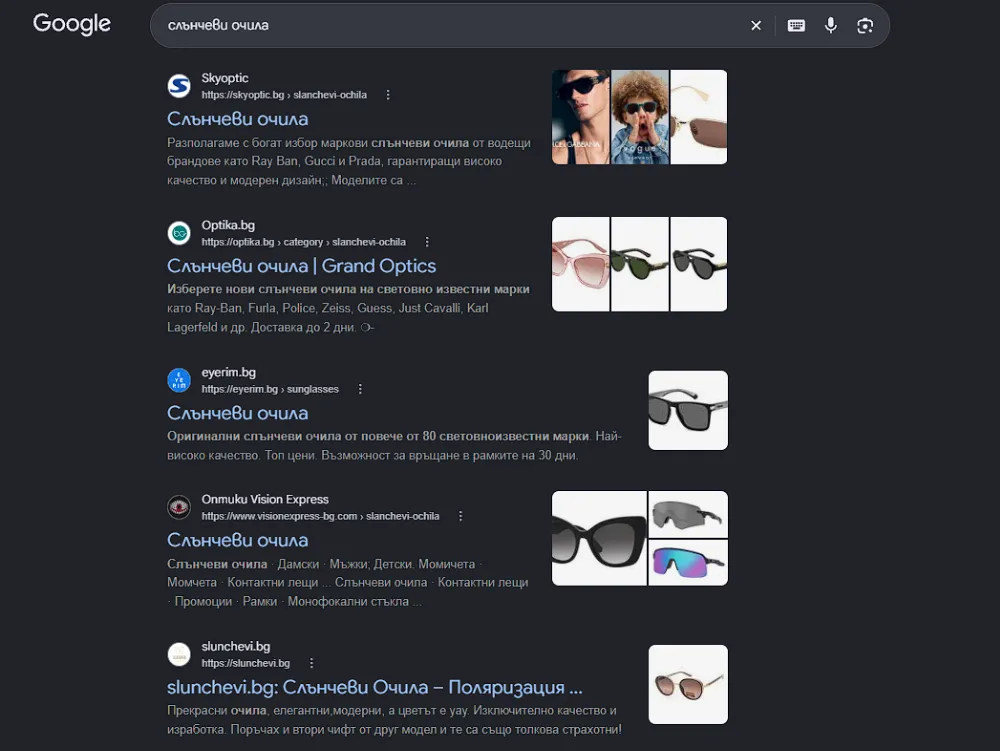Click the 'https://slunchevi.bg' URL text

click(x=246, y=663)
